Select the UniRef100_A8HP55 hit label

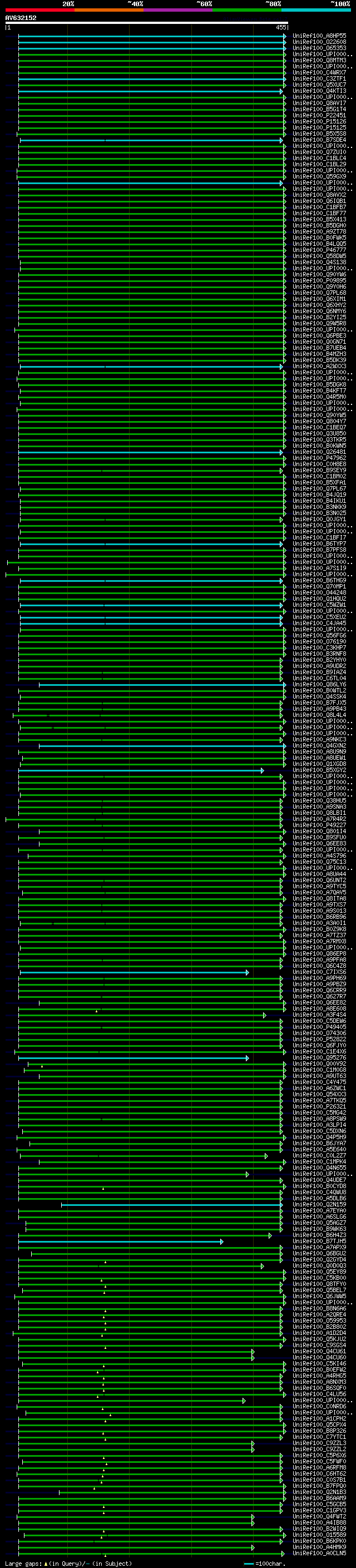[319, 36]
